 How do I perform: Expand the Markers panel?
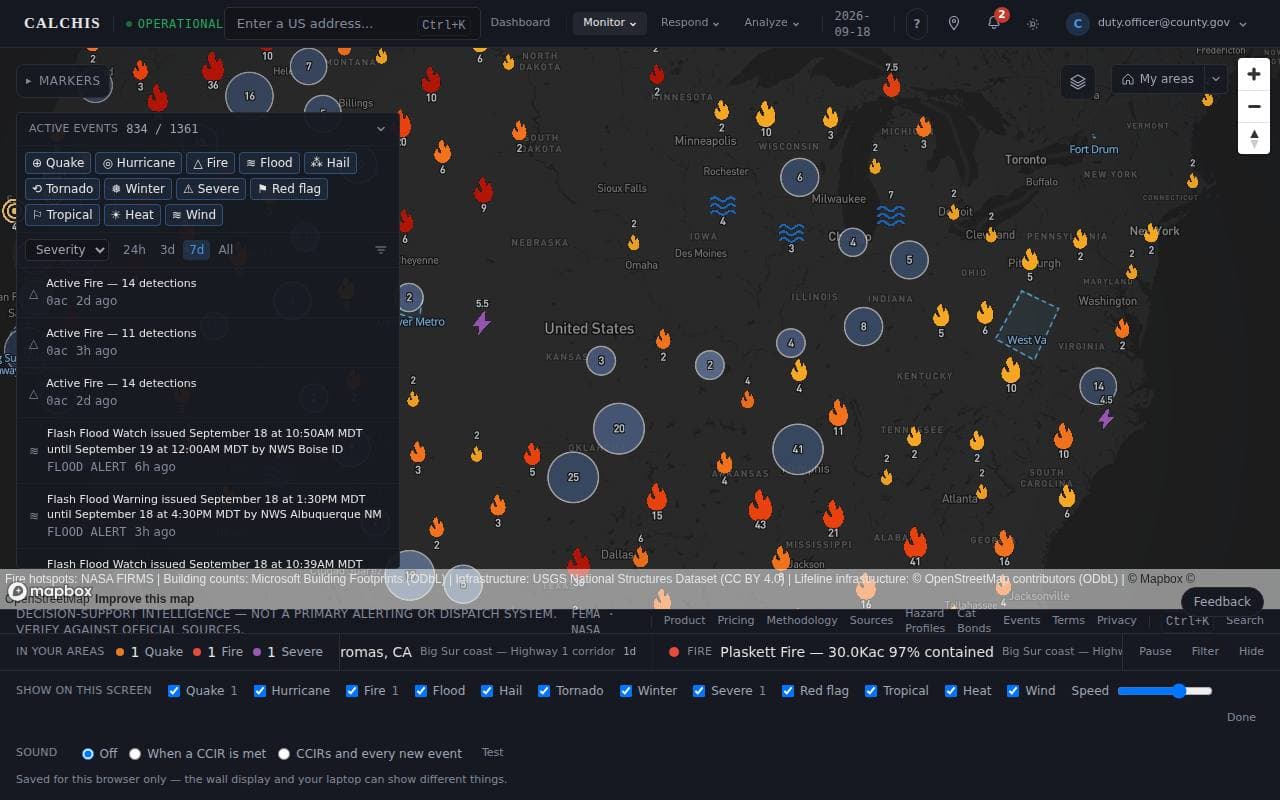coord(63,81)
